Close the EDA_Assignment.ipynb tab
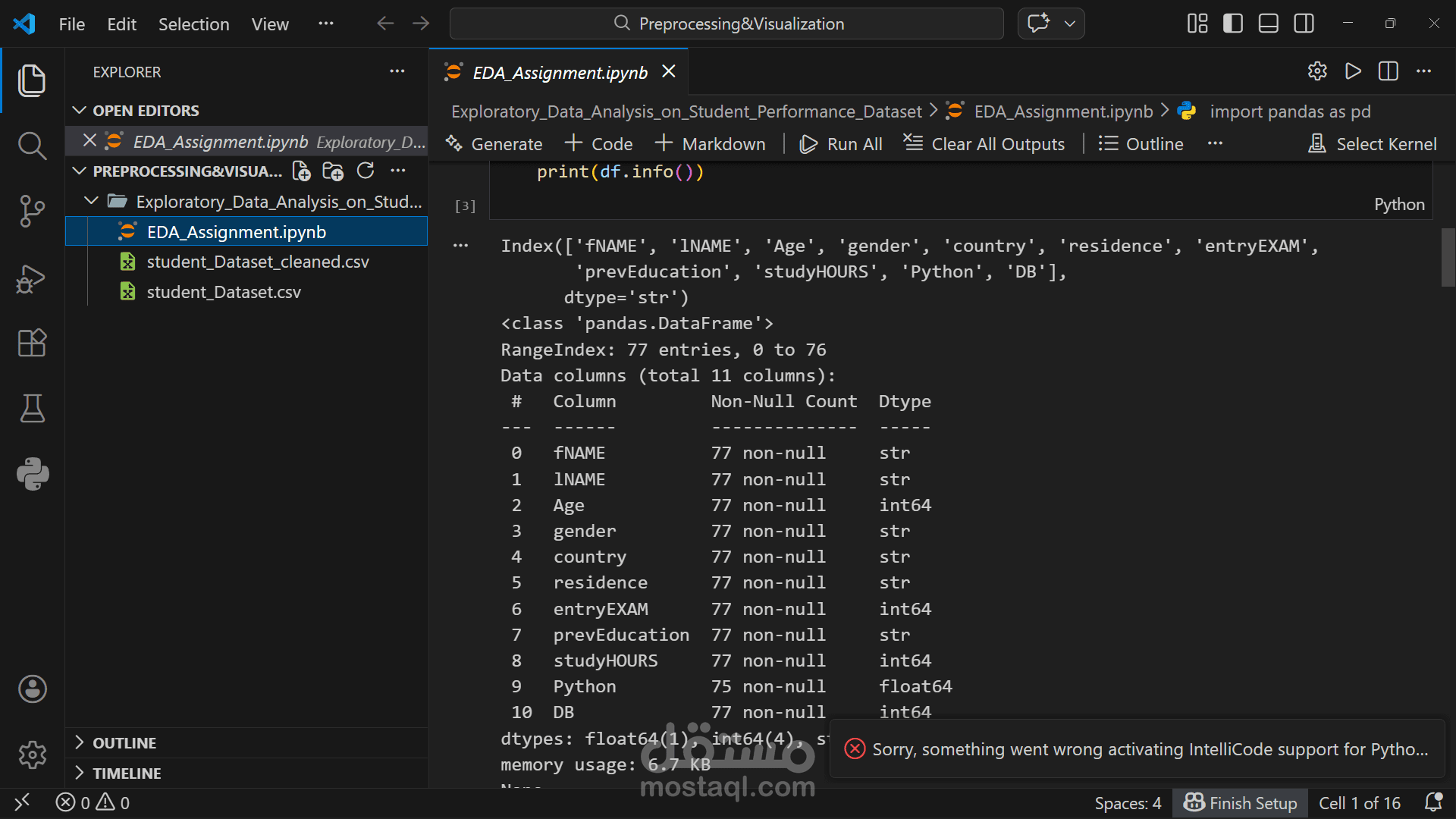Viewport: 1456px width, 819px height. click(x=668, y=71)
